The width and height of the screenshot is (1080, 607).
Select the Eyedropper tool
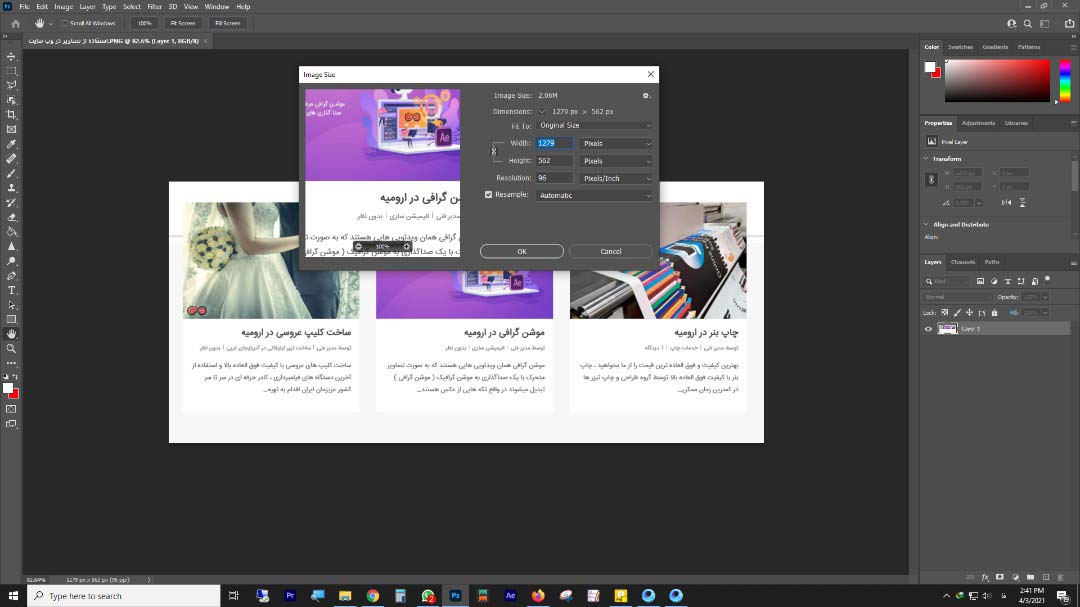(x=11, y=144)
